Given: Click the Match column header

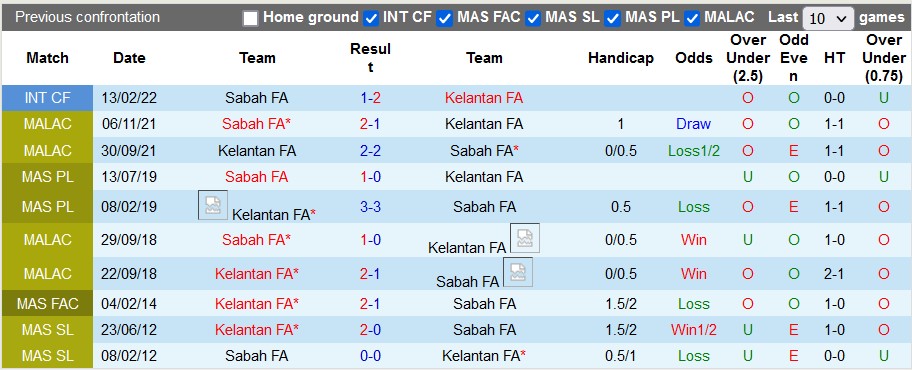Looking at the screenshot, I should click(47, 58).
